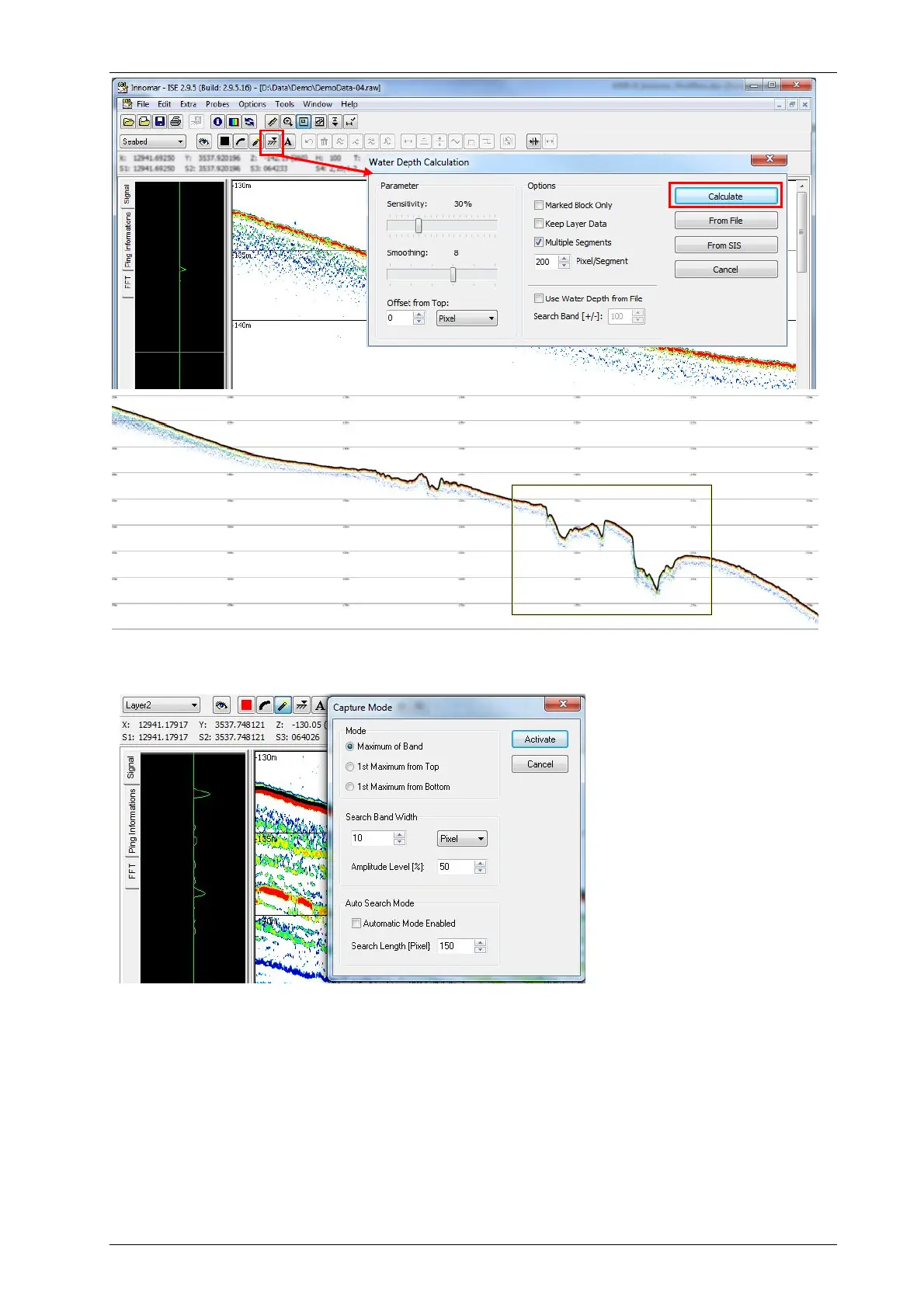
Task: Open the red Layer2 color swatch
Action: click(246, 705)
